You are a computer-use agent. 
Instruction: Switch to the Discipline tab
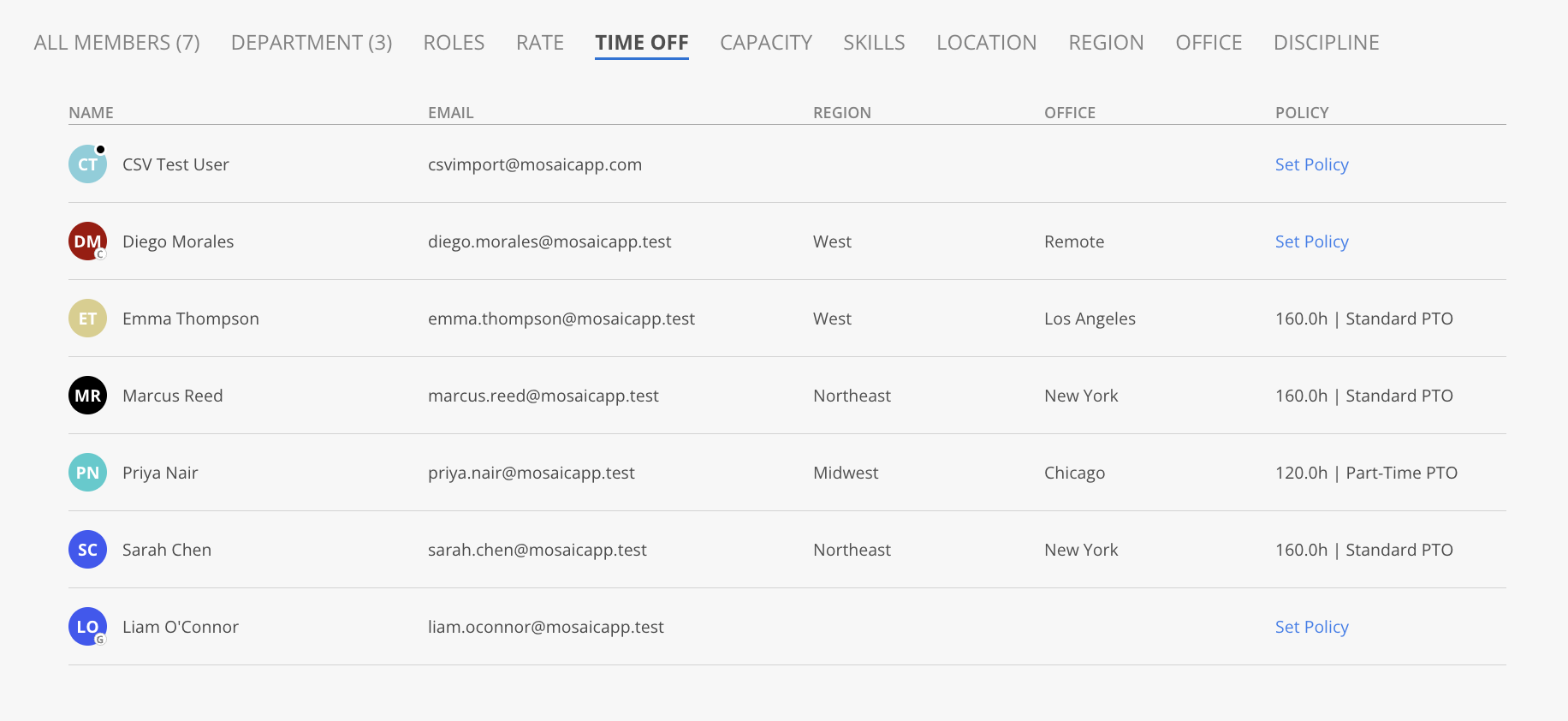tap(1327, 43)
